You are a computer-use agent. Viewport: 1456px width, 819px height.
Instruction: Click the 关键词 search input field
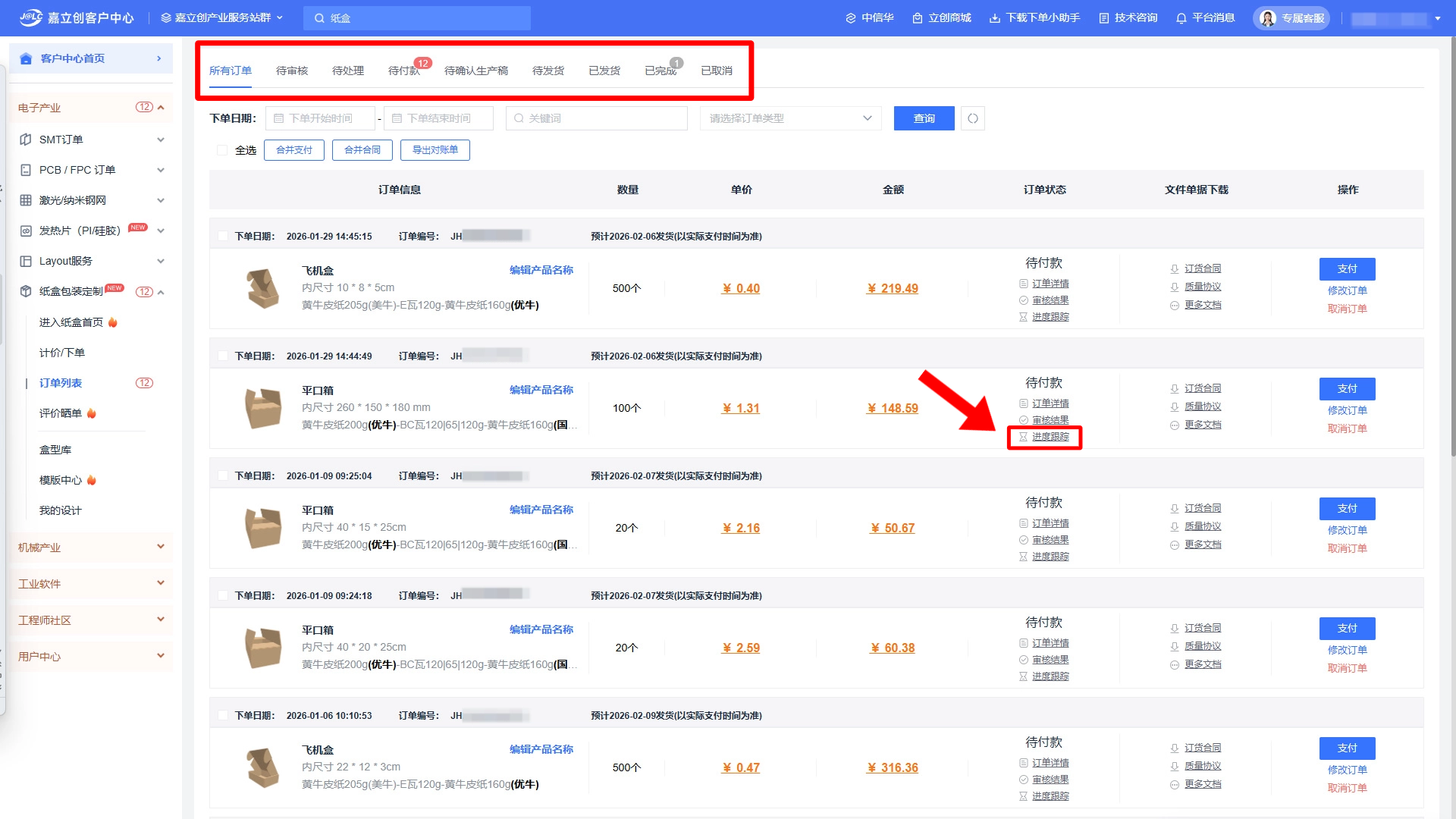[x=598, y=118]
